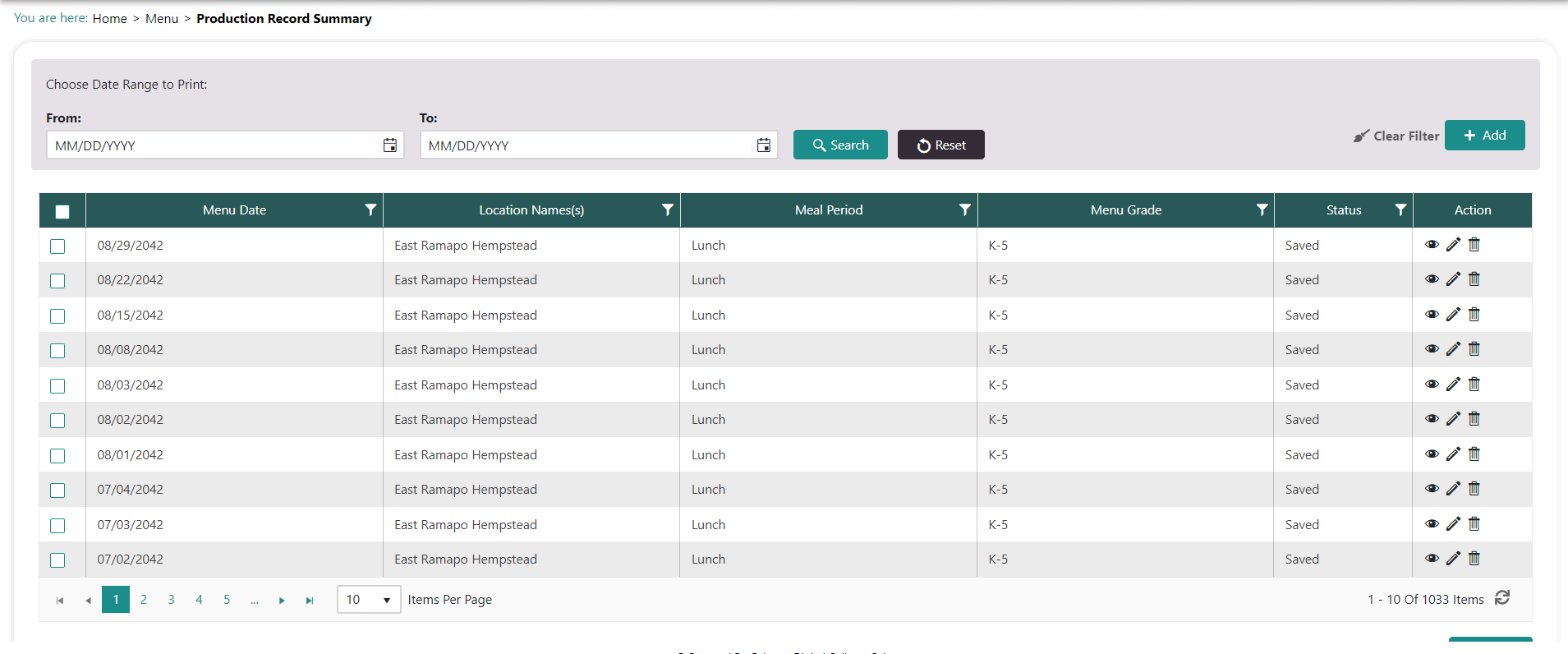Go to the last page of results
Image resolution: width=1568 pixels, height=654 pixels.
click(310, 601)
